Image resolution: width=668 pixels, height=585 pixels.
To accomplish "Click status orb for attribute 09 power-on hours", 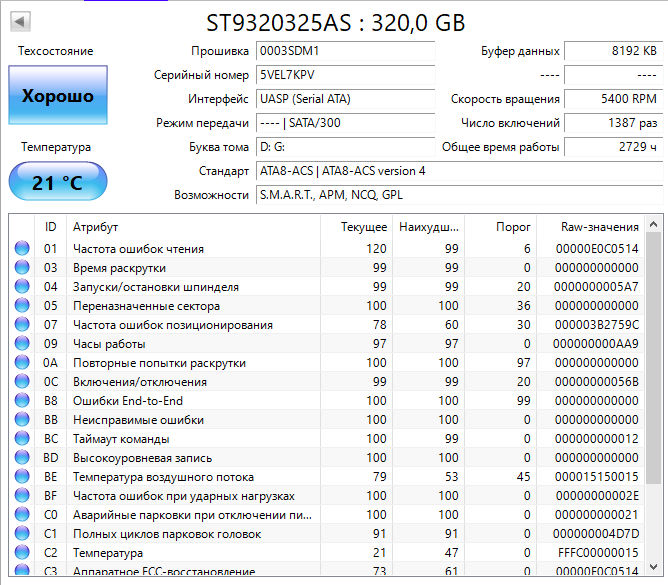I will coord(22,344).
